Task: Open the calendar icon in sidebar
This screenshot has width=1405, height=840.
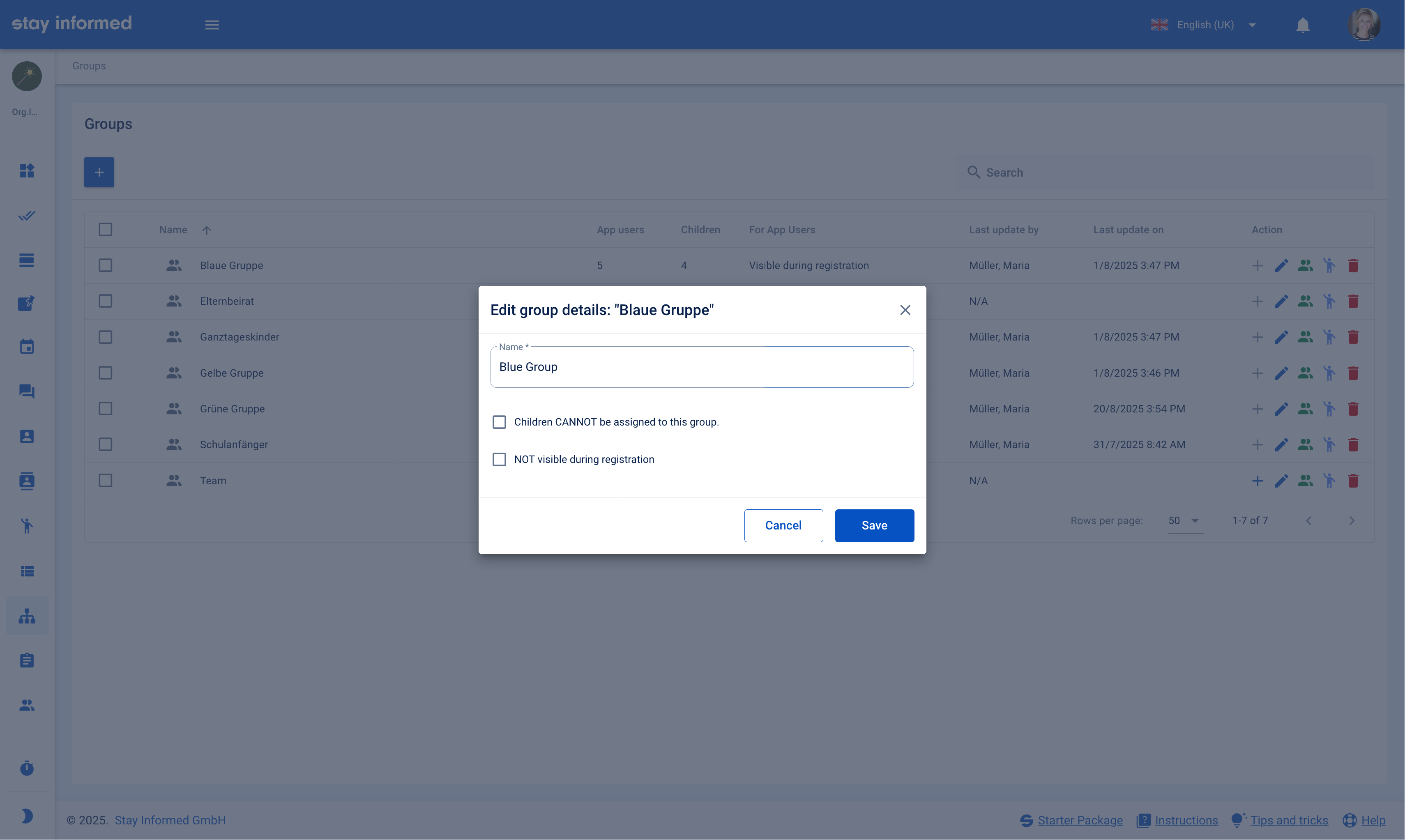Action: click(27, 346)
